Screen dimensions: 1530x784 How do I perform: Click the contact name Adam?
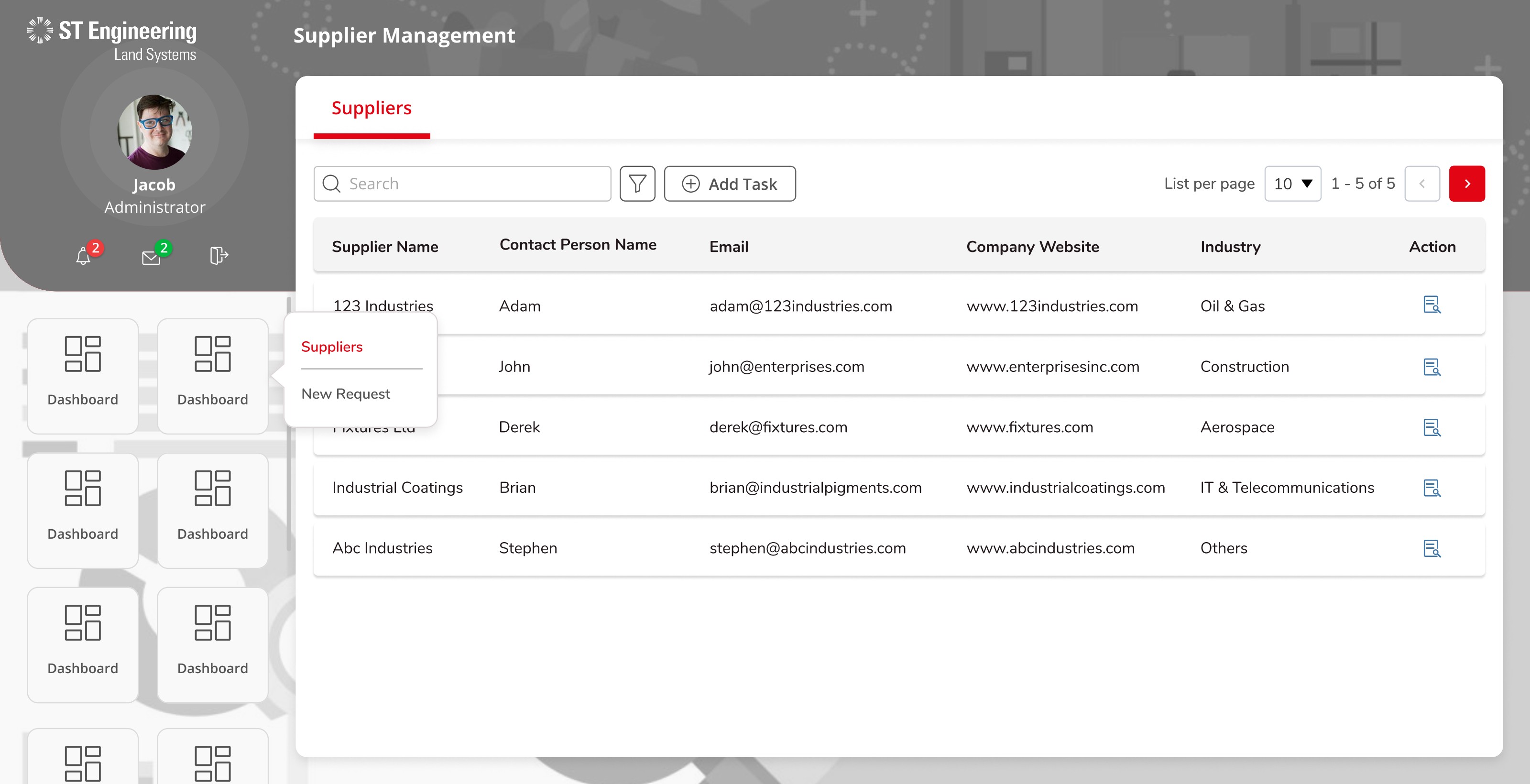tap(519, 306)
